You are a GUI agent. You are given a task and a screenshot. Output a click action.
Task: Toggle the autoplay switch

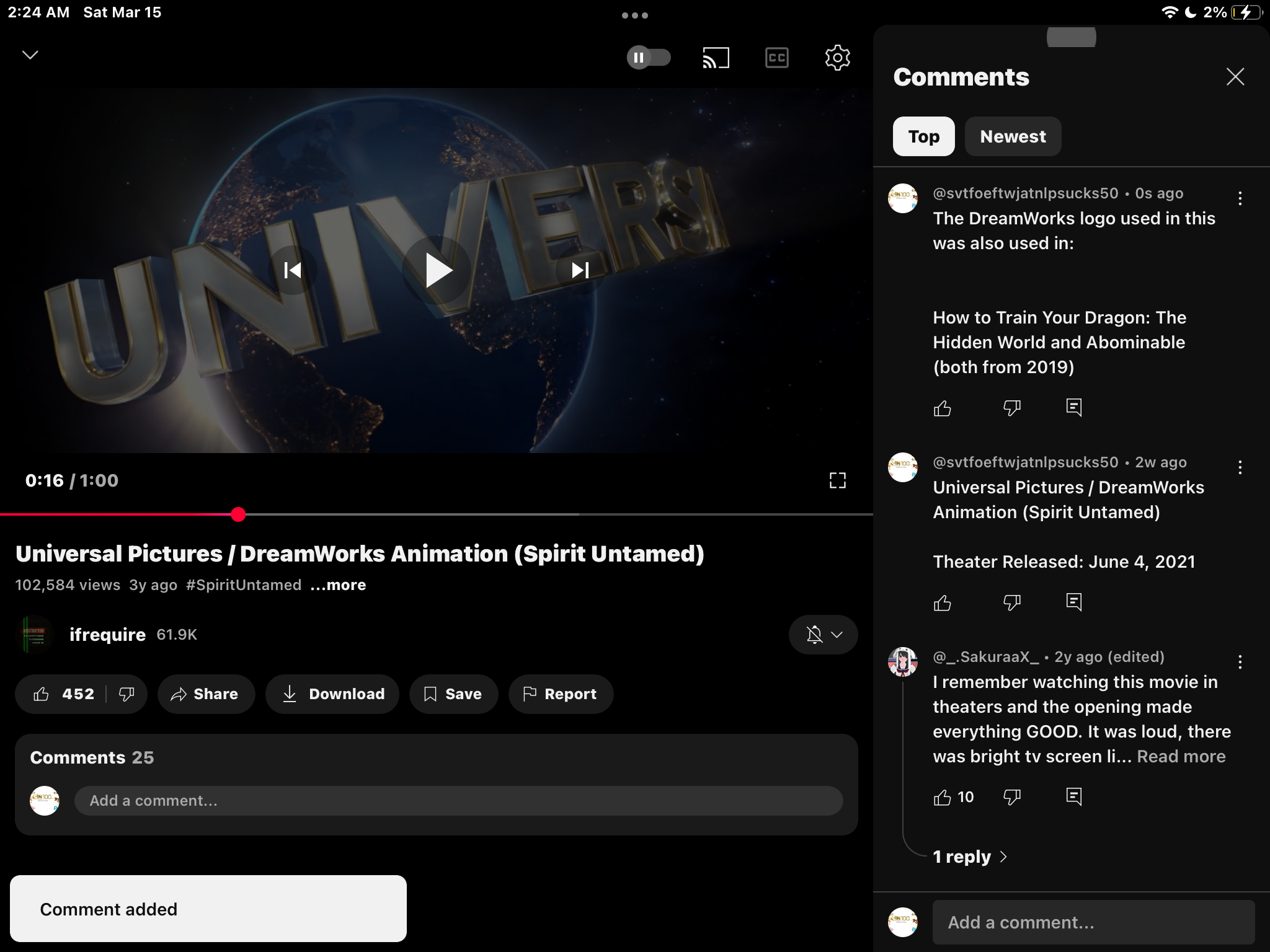tap(649, 58)
